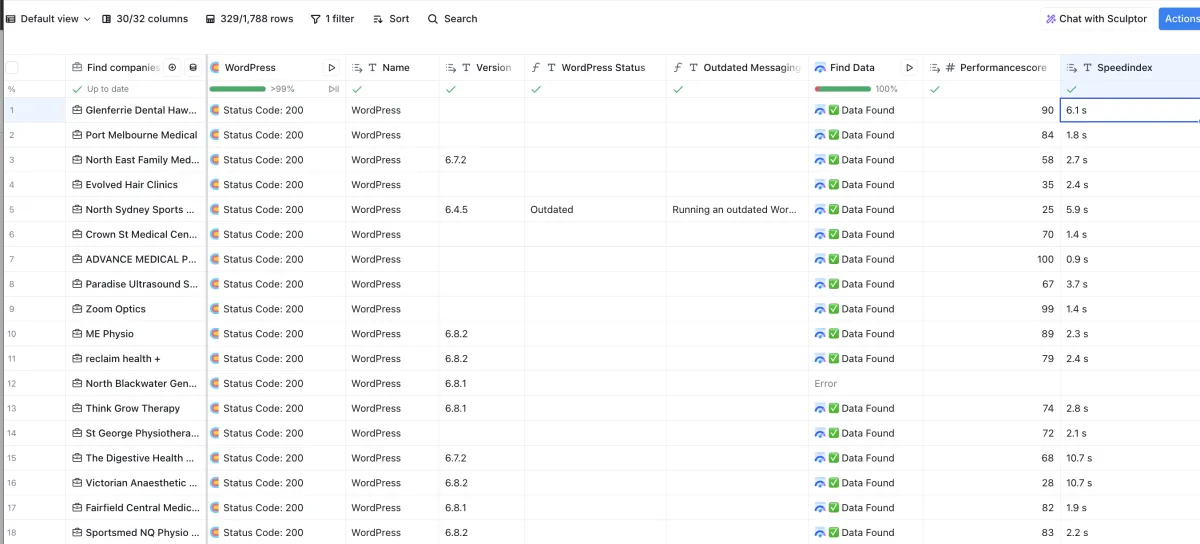
Task: Click the blue Actions button
Action: click(1180, 19)
